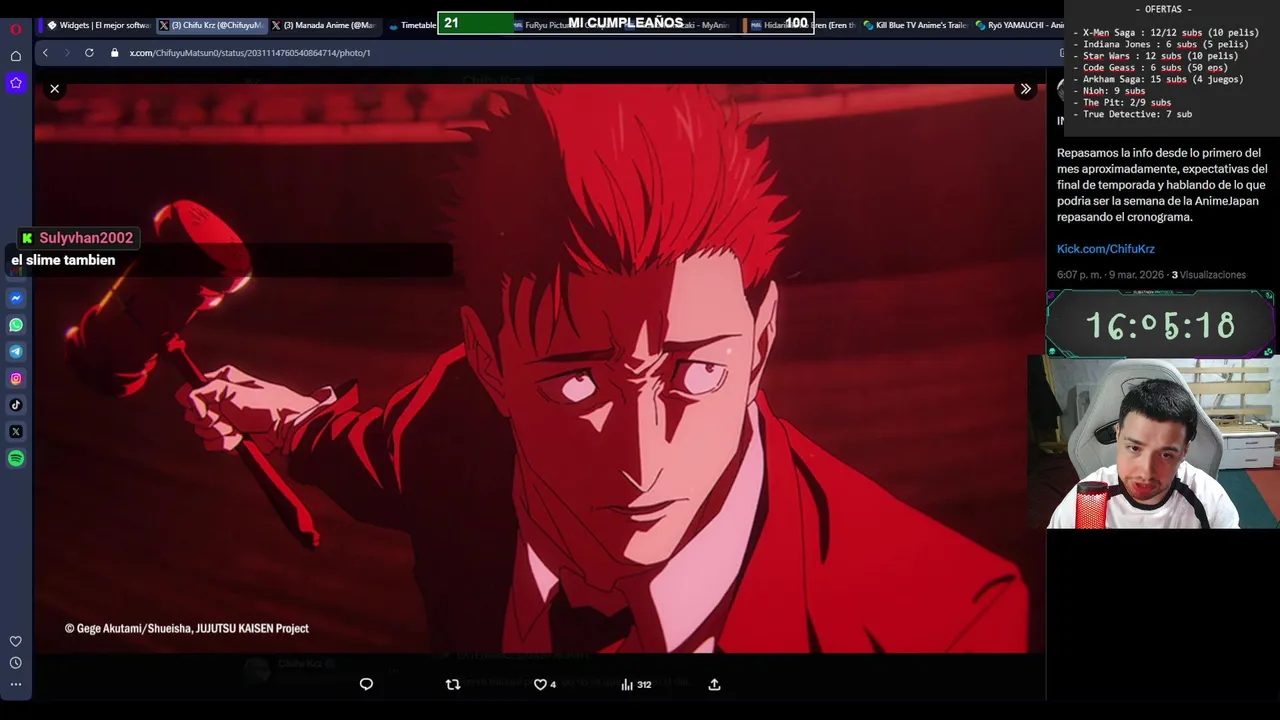Viewport: 1280px width, 720px height.
Task: Click the 'Repasamos la info' post text
Action: (x=1162, y=185)
